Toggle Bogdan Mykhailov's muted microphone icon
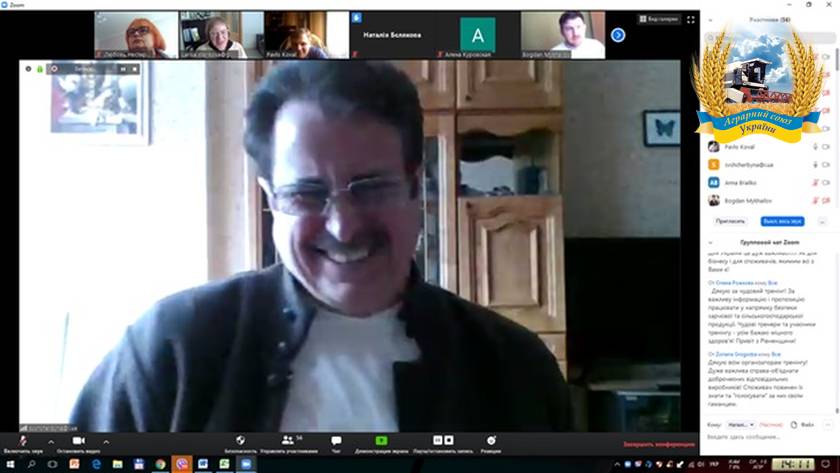 (x=815, y=201)
